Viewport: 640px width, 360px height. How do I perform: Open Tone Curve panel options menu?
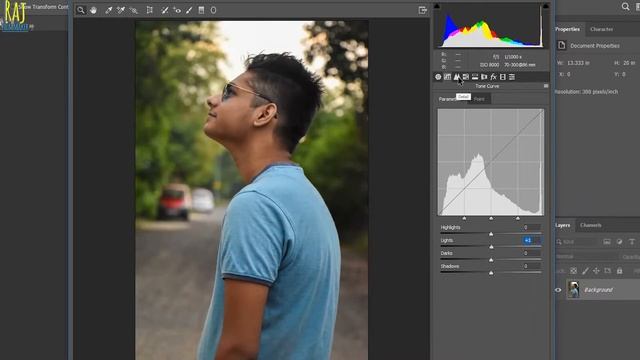(546, 86)
